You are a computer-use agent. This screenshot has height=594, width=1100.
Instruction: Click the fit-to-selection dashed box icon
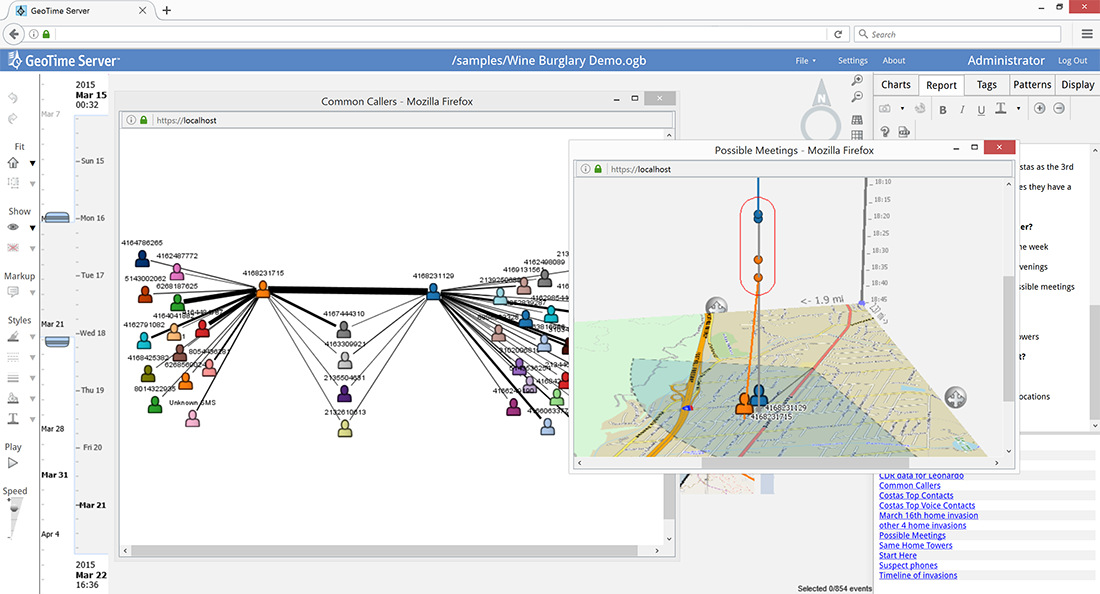(x=13, y=183)
